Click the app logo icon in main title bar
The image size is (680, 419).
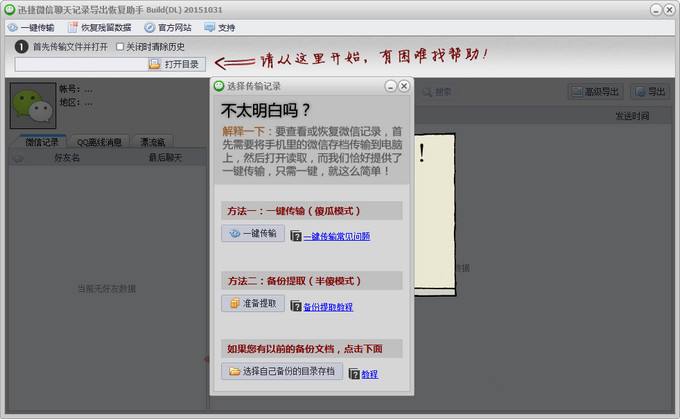pos(10,9)
